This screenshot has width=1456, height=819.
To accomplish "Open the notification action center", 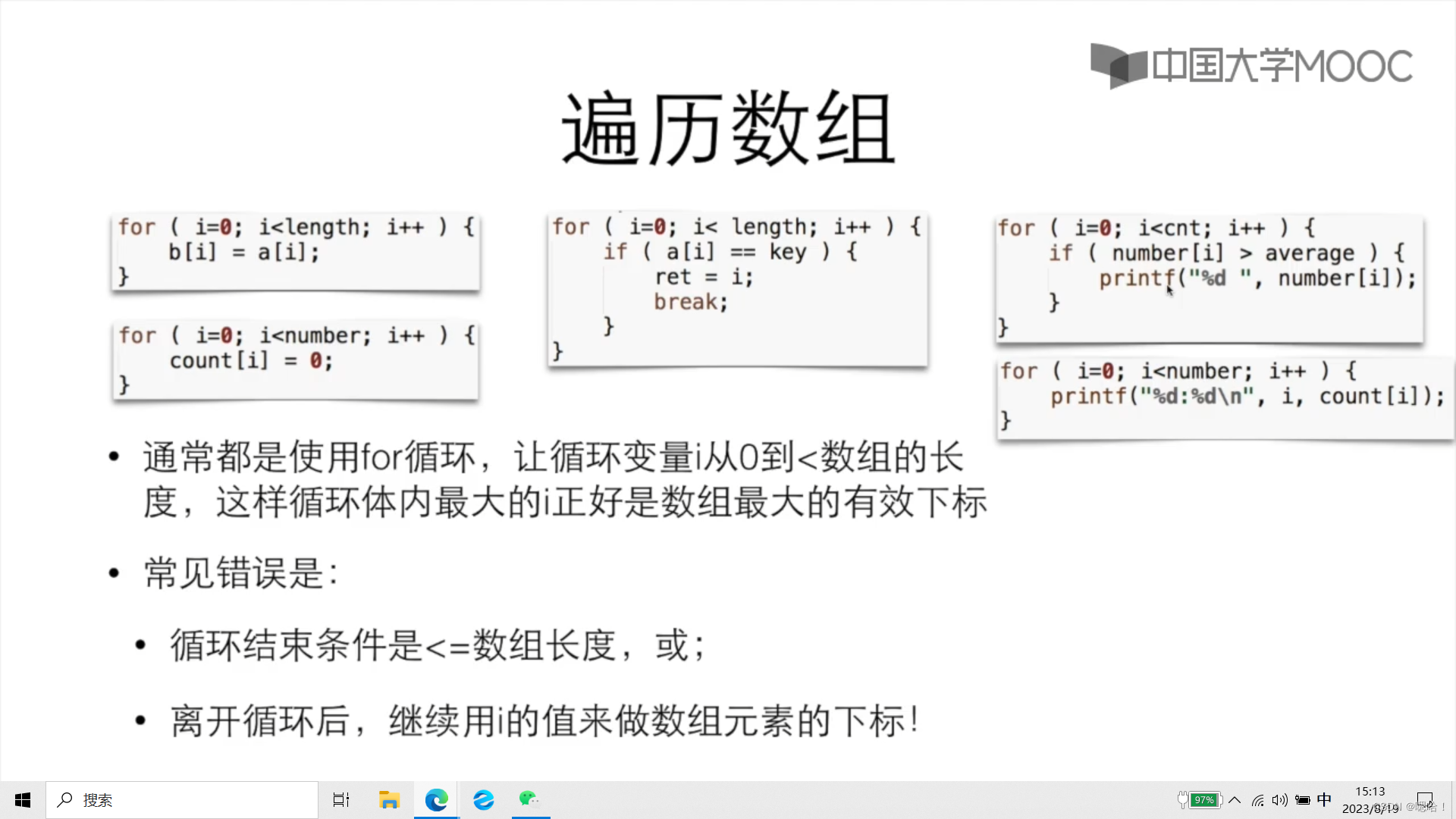I will [x=1425, y=800].
